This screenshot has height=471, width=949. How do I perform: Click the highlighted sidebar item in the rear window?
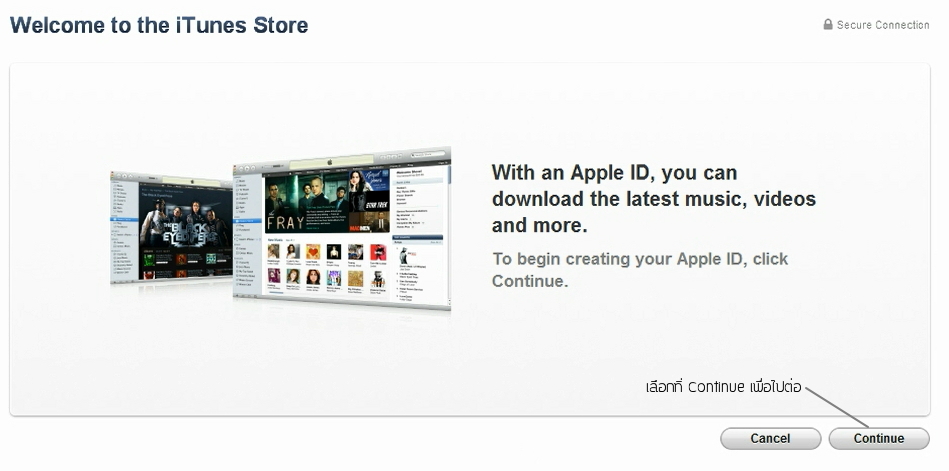pyautogui.click(x=124, y=220)
